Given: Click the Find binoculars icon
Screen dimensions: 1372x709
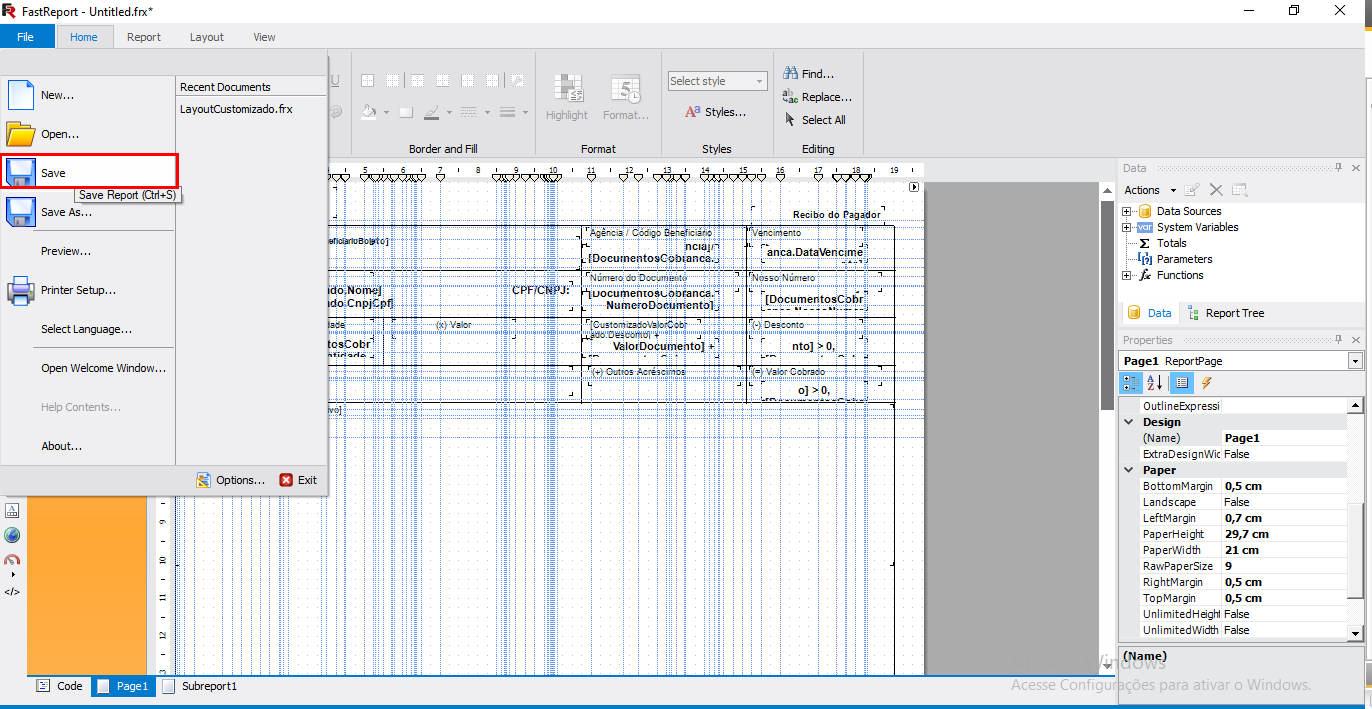Looking at the screenshot, I should coord(790,73).
